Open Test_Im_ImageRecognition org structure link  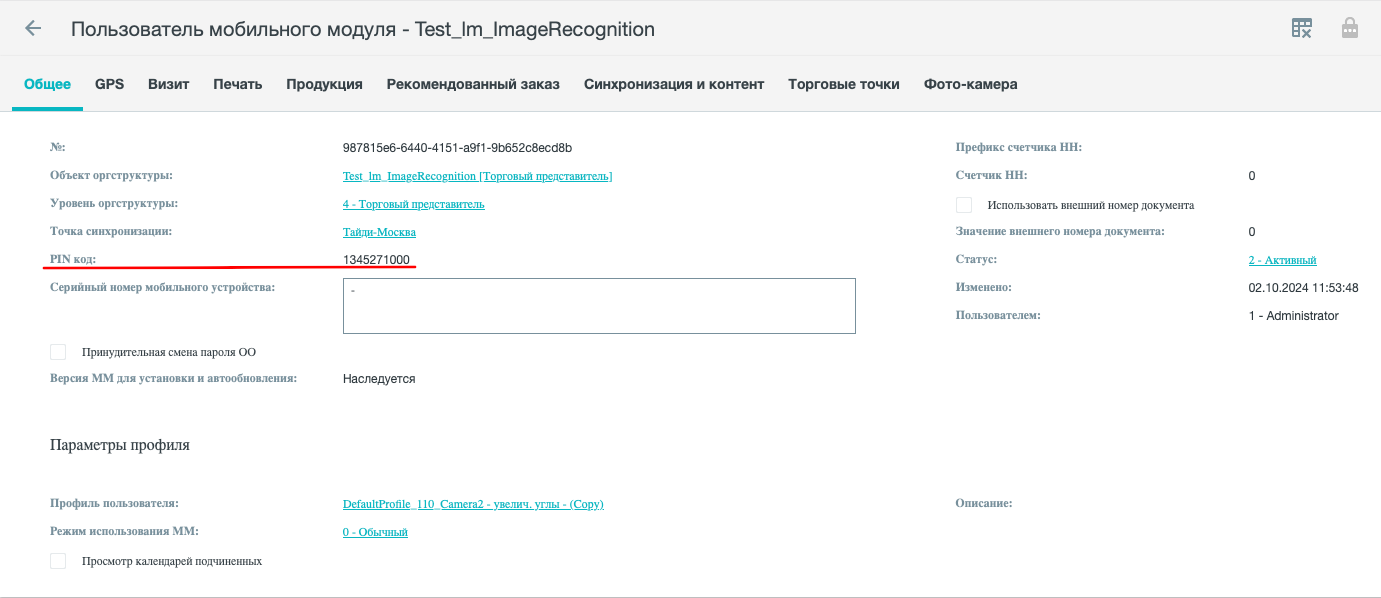pos(477,176)
